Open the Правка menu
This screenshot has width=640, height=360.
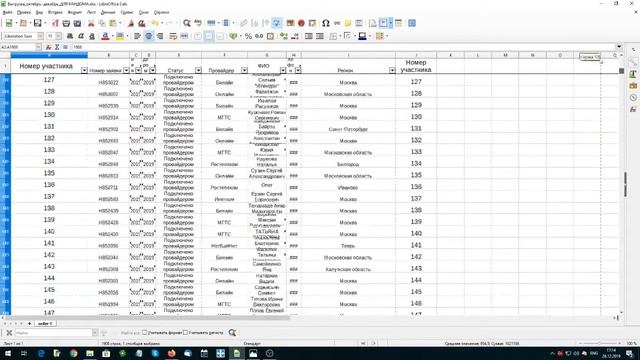pyautogui.click(x=24, y=13)
